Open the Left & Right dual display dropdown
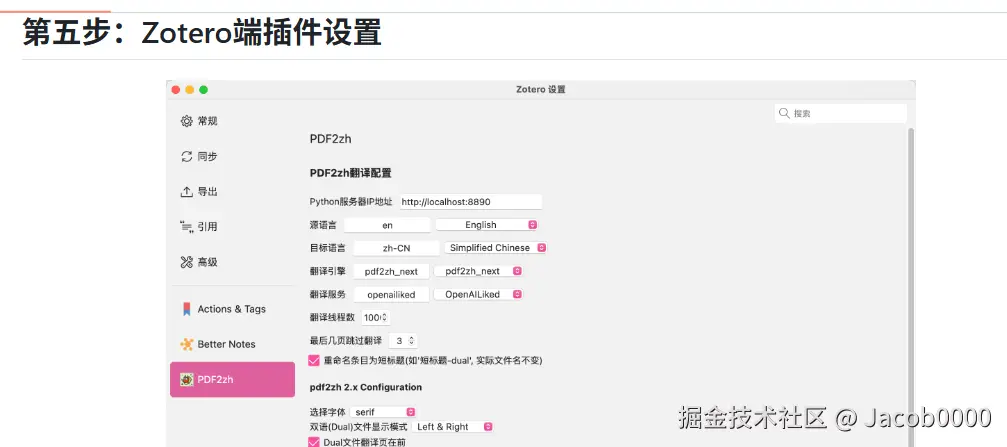The image size is (1007, 447). (x=452, y=426)
